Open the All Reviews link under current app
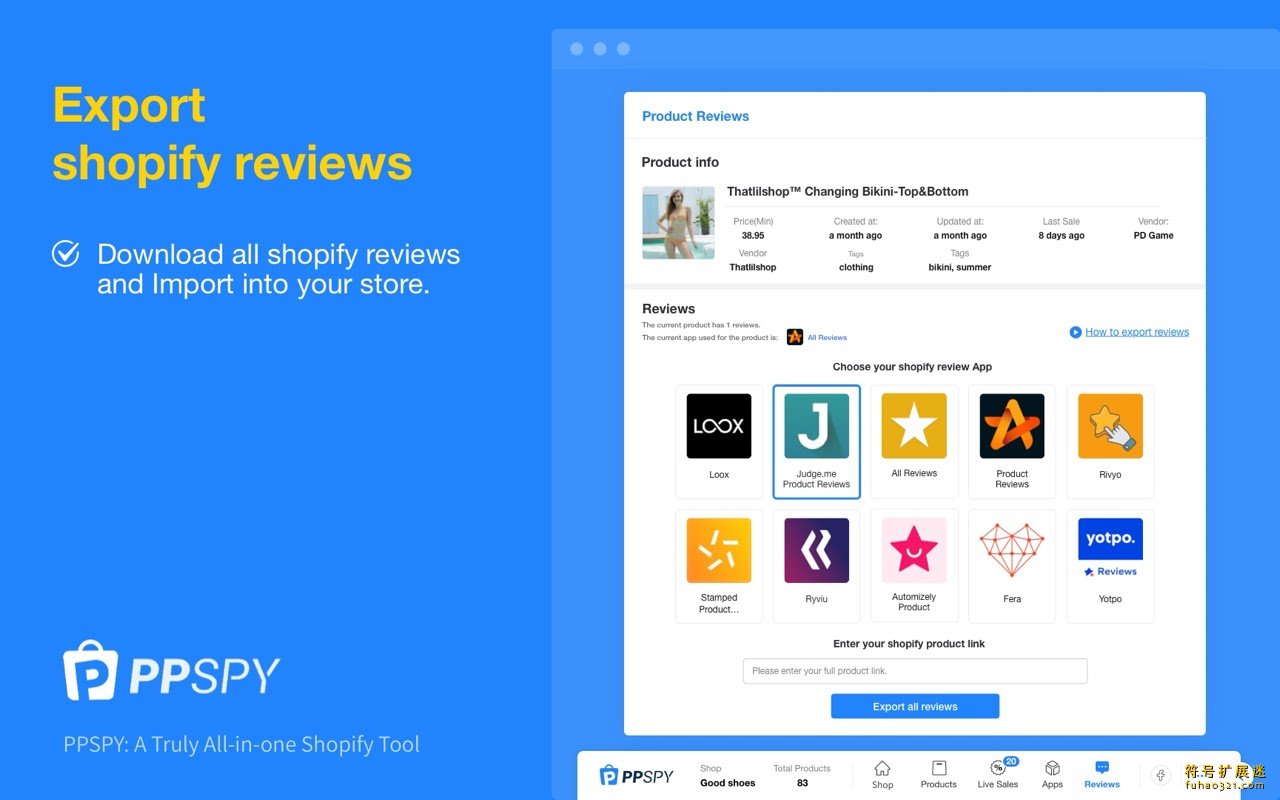The height and width of the screenshot is (800, 1280). [x=827, y=338]
